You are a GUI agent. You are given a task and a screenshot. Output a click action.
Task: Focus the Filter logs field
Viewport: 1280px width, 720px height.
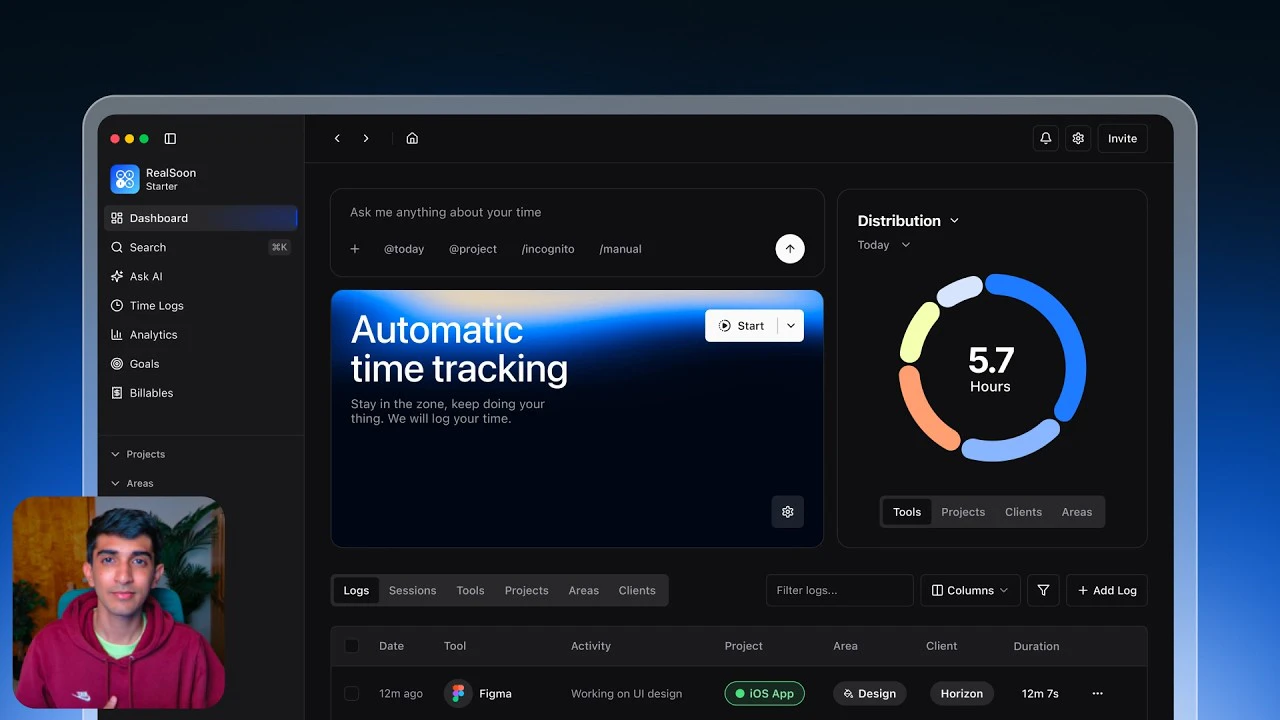839,591
